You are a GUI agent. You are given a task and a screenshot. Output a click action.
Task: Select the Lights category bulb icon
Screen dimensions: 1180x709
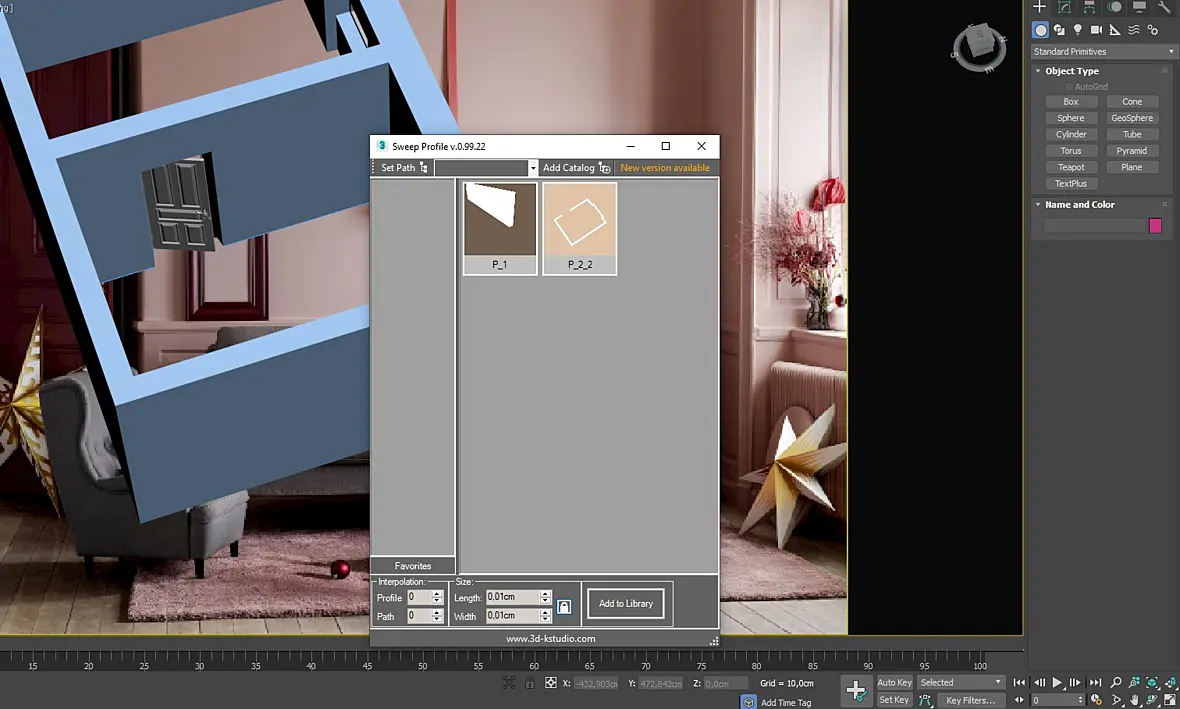[1078, 29]
